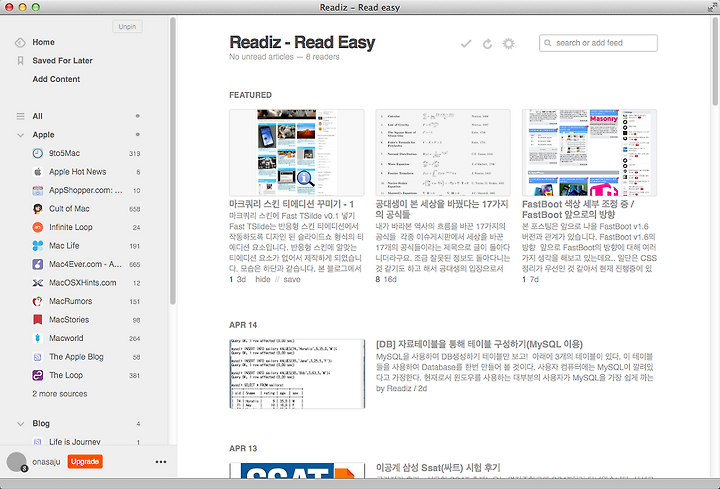Click the search or add feed field
The image size is (720, 489).
(598, 43)
